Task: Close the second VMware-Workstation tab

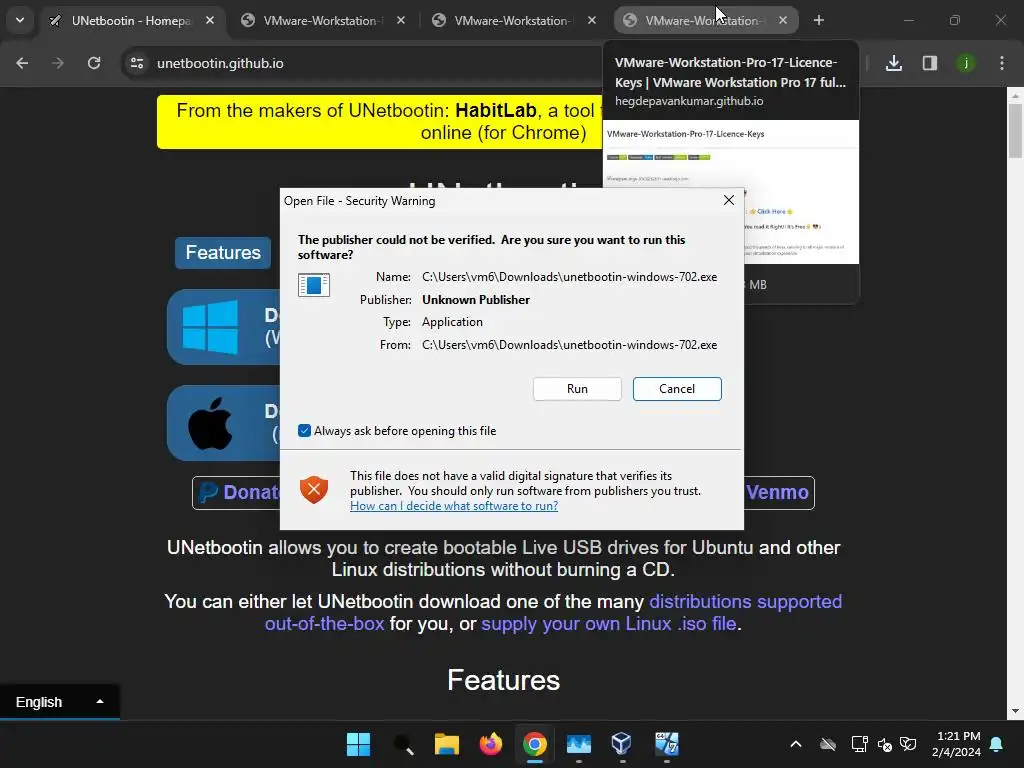Action: 401,20
